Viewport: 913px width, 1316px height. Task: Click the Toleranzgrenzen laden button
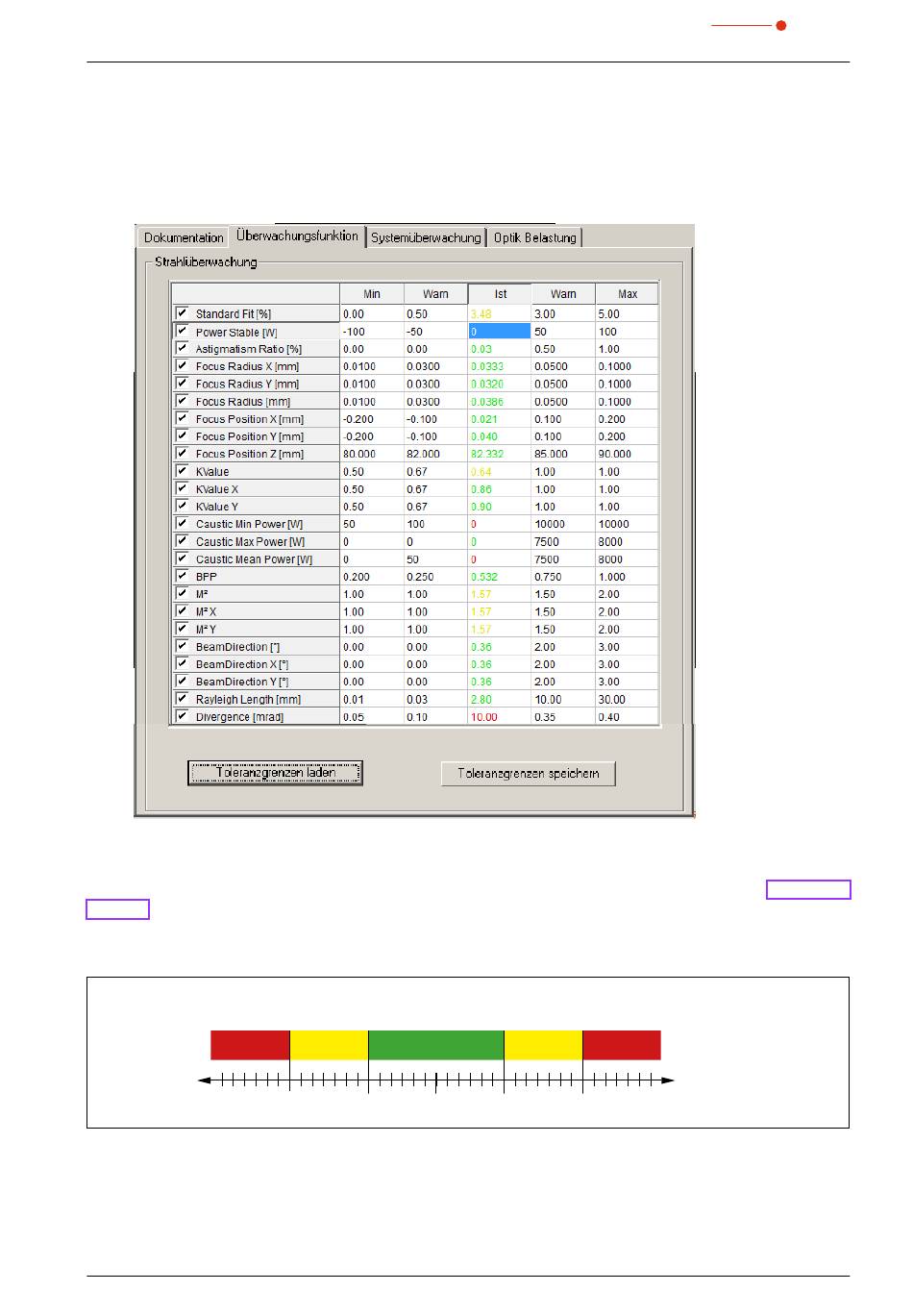[275, 773]
